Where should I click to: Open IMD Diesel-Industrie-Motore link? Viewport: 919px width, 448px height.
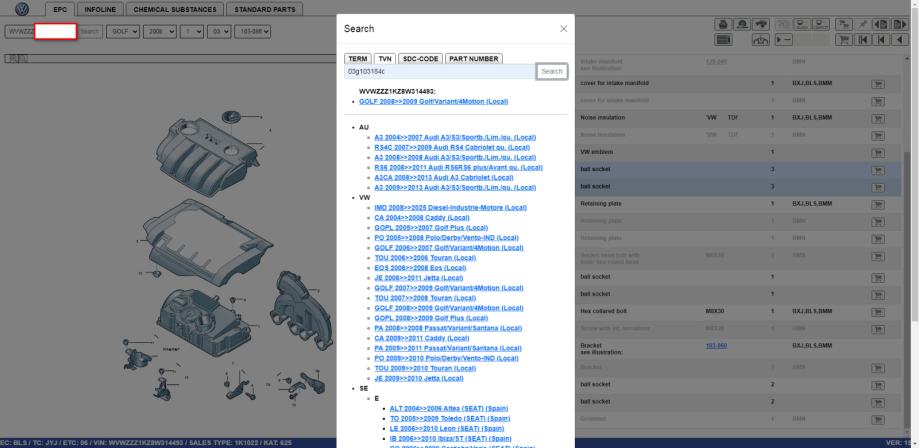pos(451,208)
